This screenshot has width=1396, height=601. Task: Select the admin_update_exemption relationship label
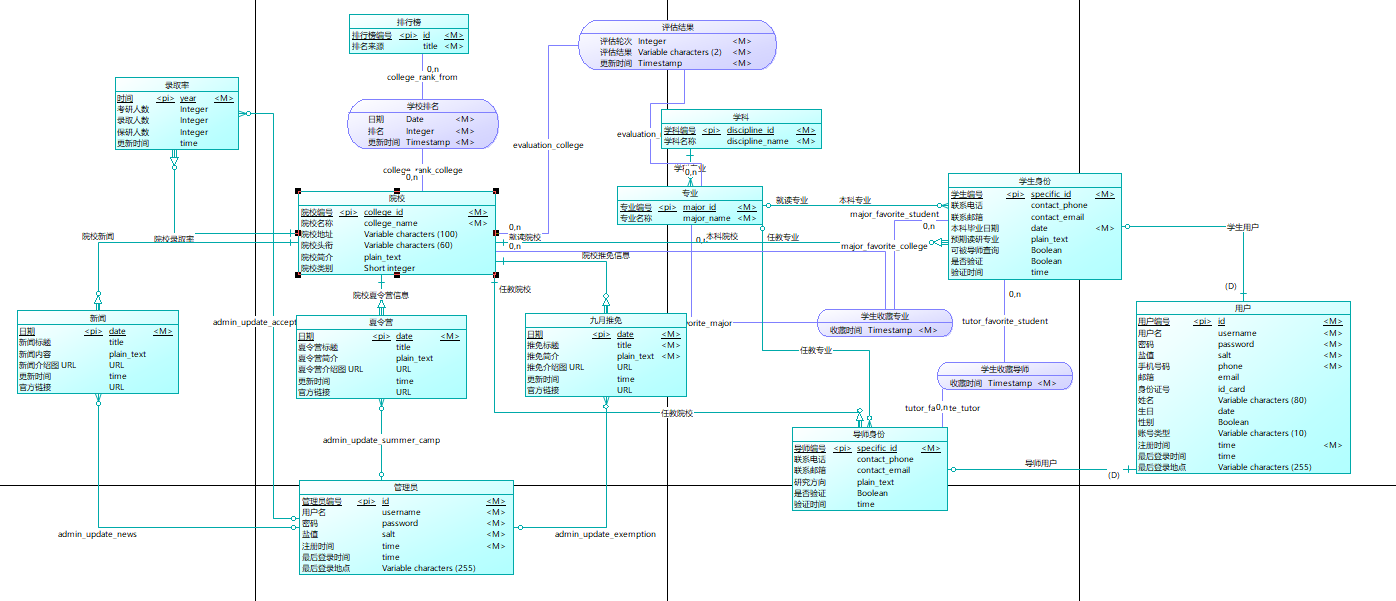[606, 534]
